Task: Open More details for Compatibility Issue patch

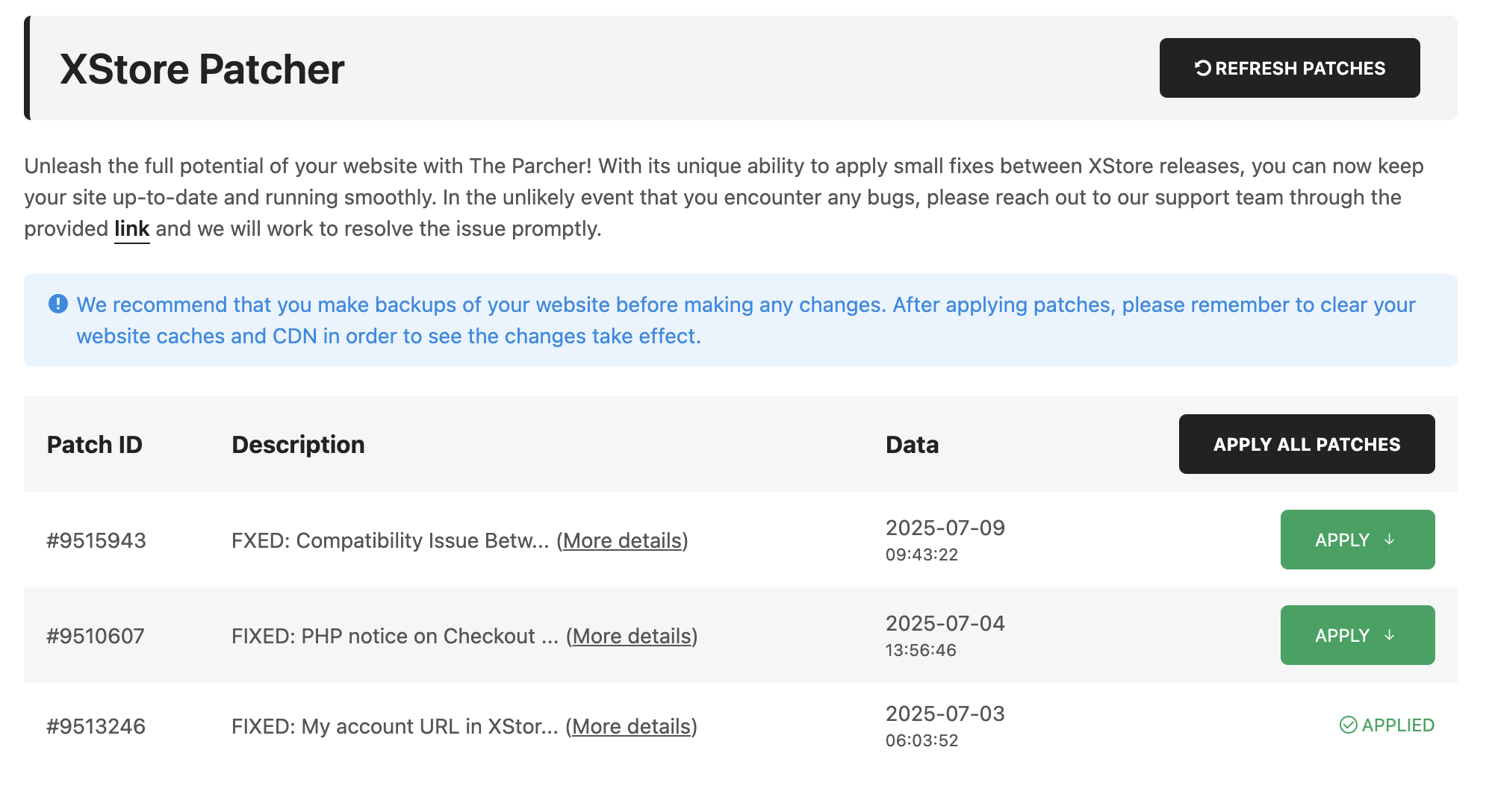Action: (622, 540)
